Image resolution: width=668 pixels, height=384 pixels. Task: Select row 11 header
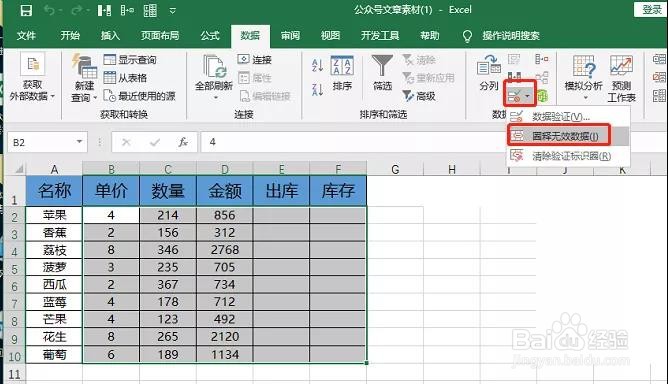click(14, 374)
